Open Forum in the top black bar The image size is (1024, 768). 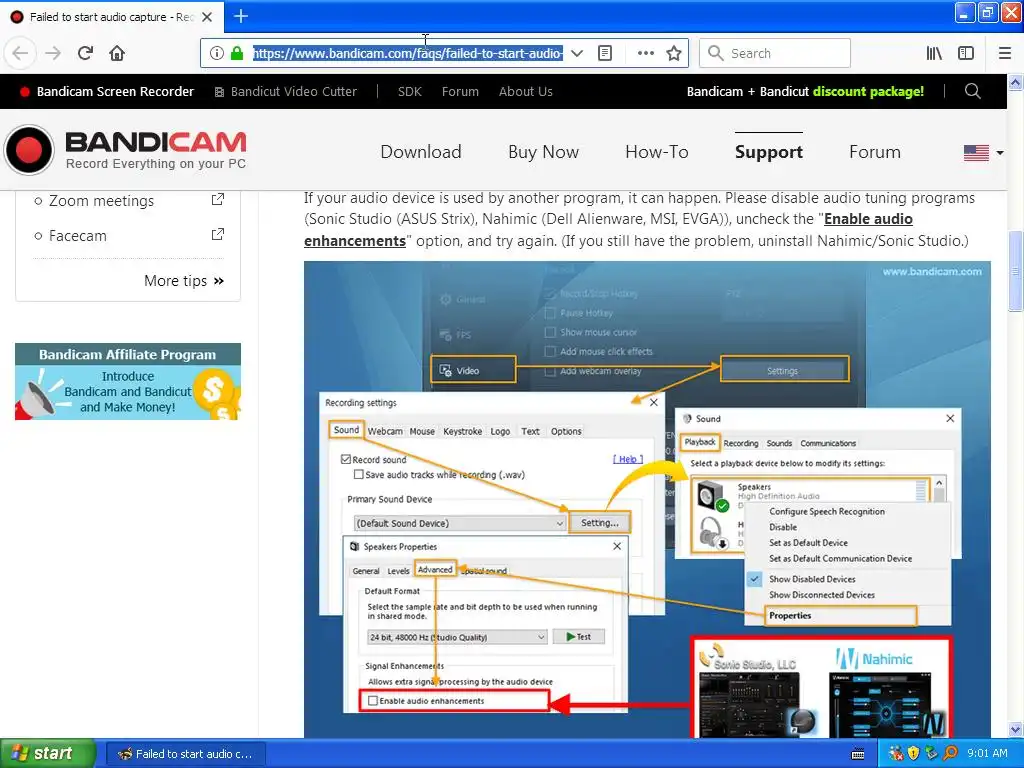coord(460,91)
